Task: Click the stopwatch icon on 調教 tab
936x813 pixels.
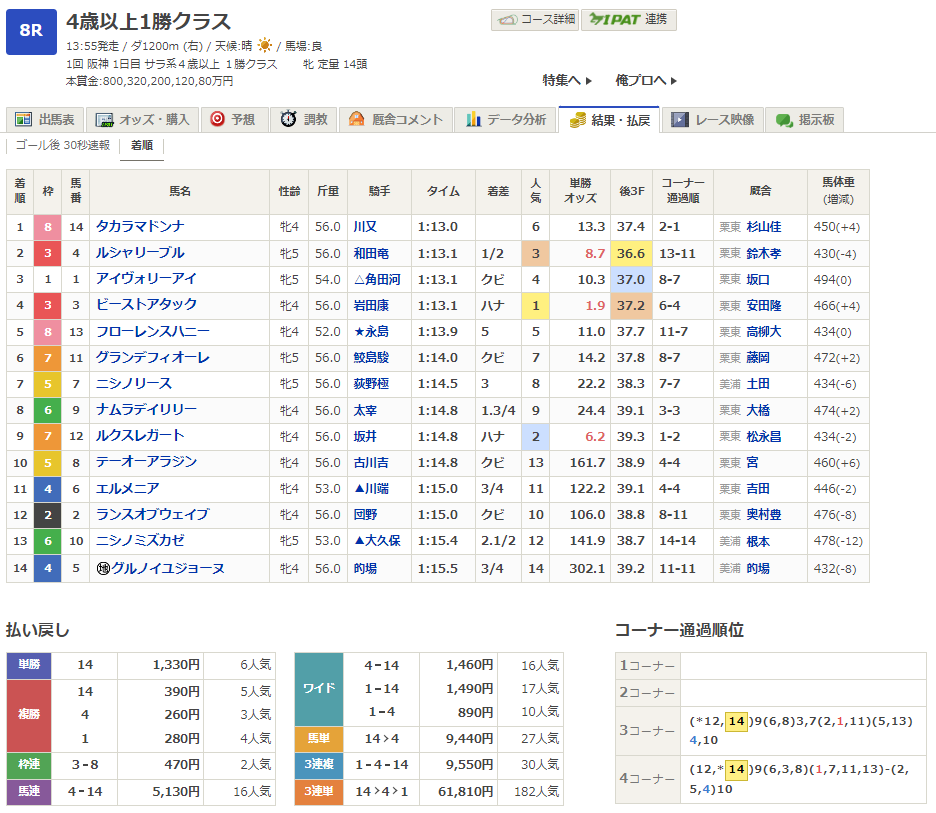Action: tap(288, 120)
